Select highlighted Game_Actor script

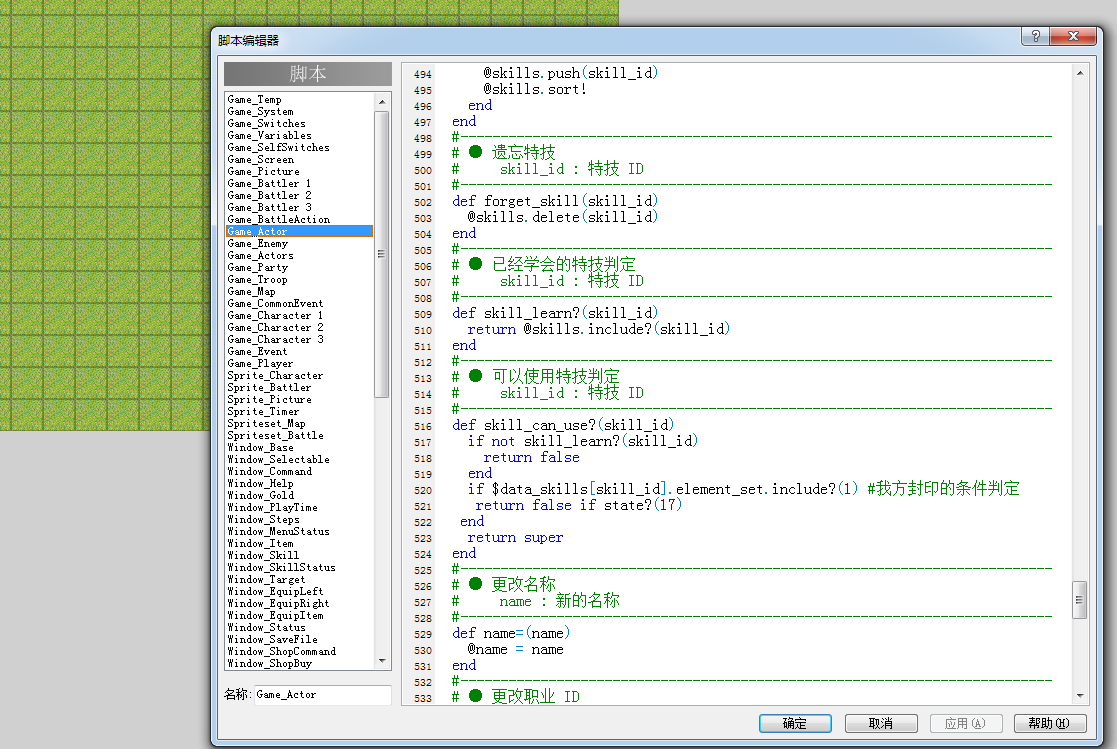pyautogui.click(x=299, y=232)
